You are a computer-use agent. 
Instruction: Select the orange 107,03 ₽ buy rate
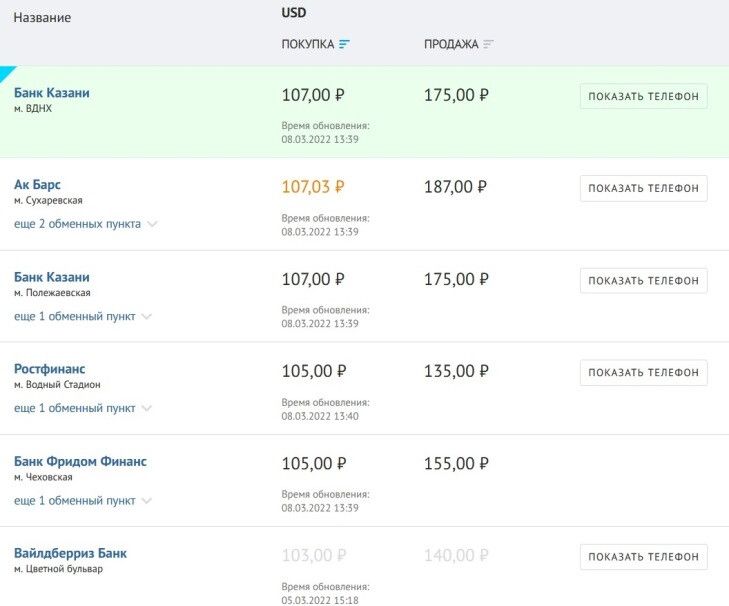click(x=313, y=187)
